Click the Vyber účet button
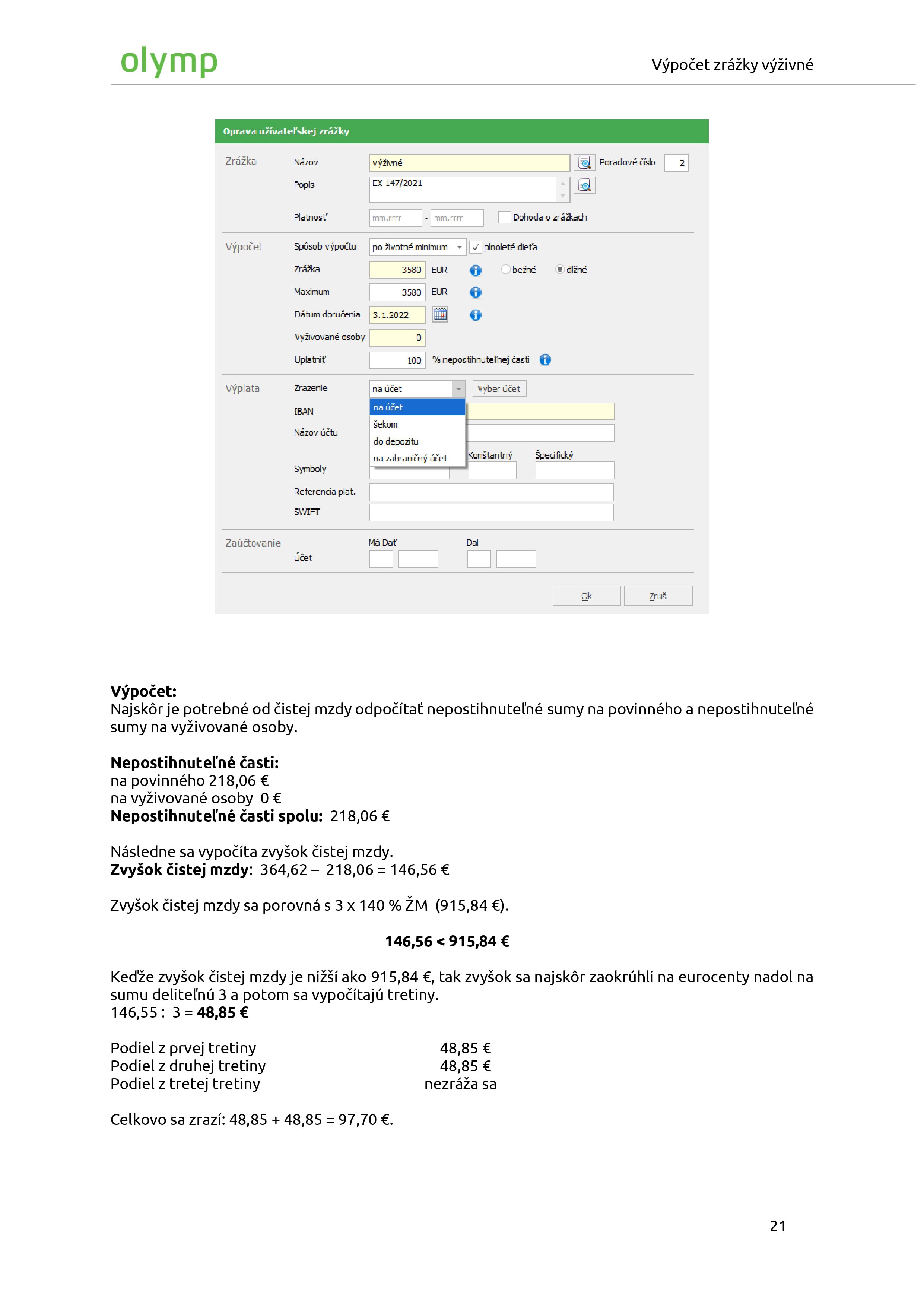This screenshot has height=1307, width=924. 499,389
